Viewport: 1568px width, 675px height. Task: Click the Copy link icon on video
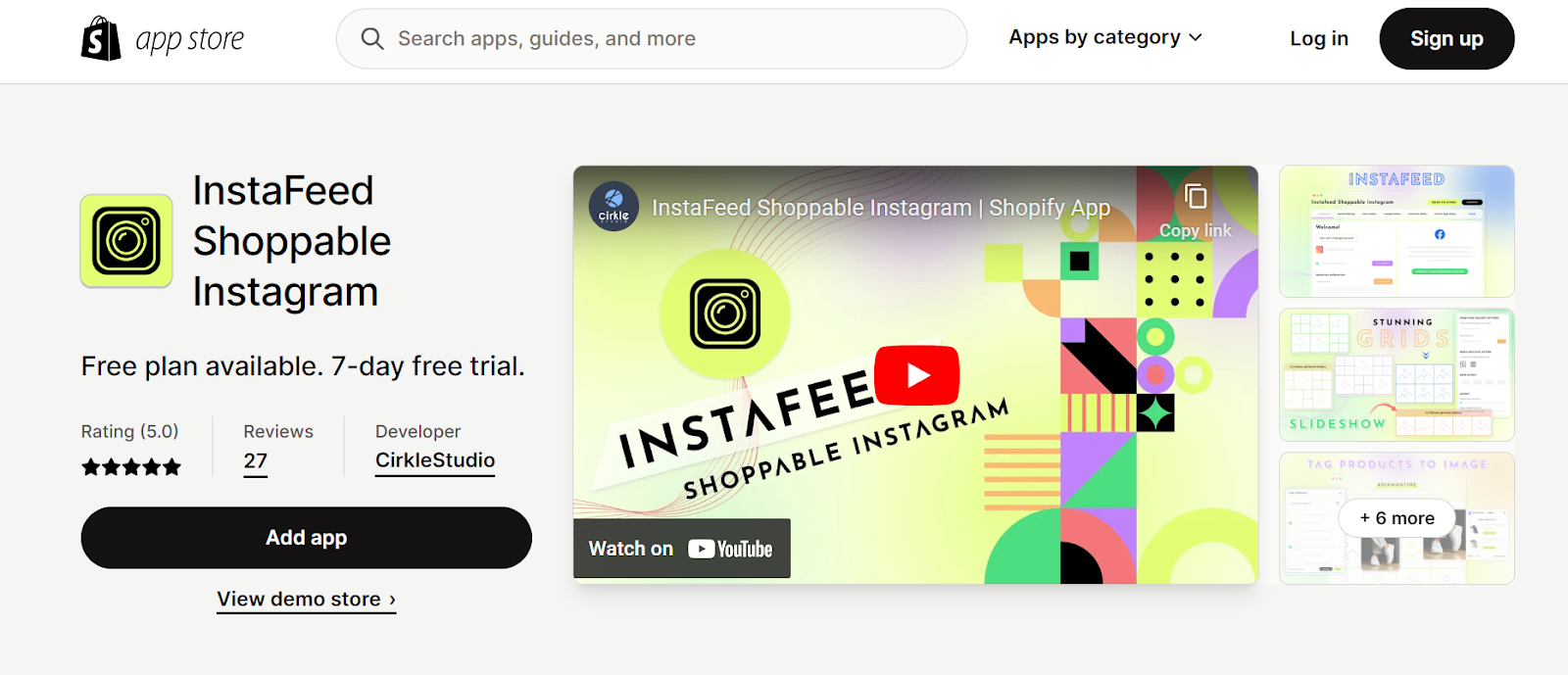1196,197
